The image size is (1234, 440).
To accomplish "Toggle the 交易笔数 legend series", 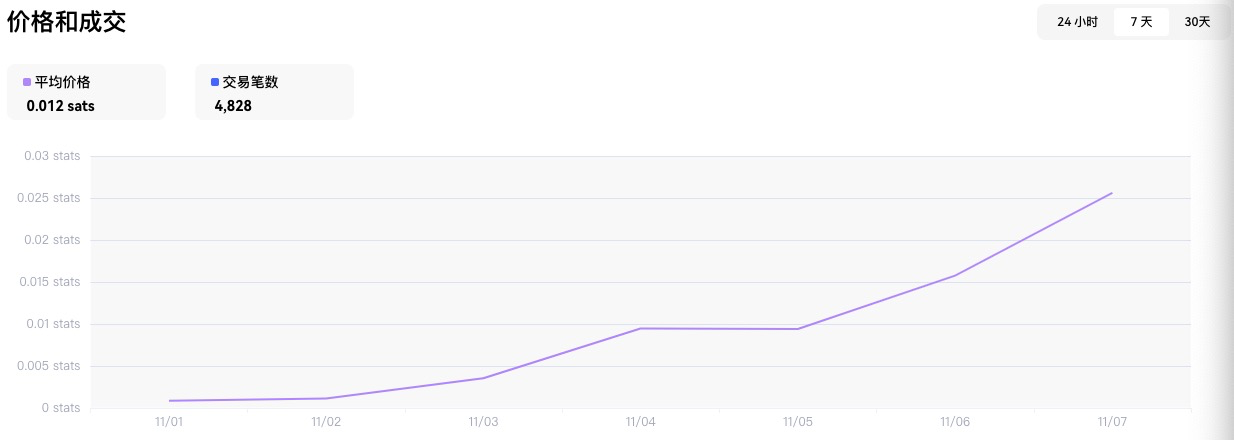I will pyautogui.click(x=250, y=82).
